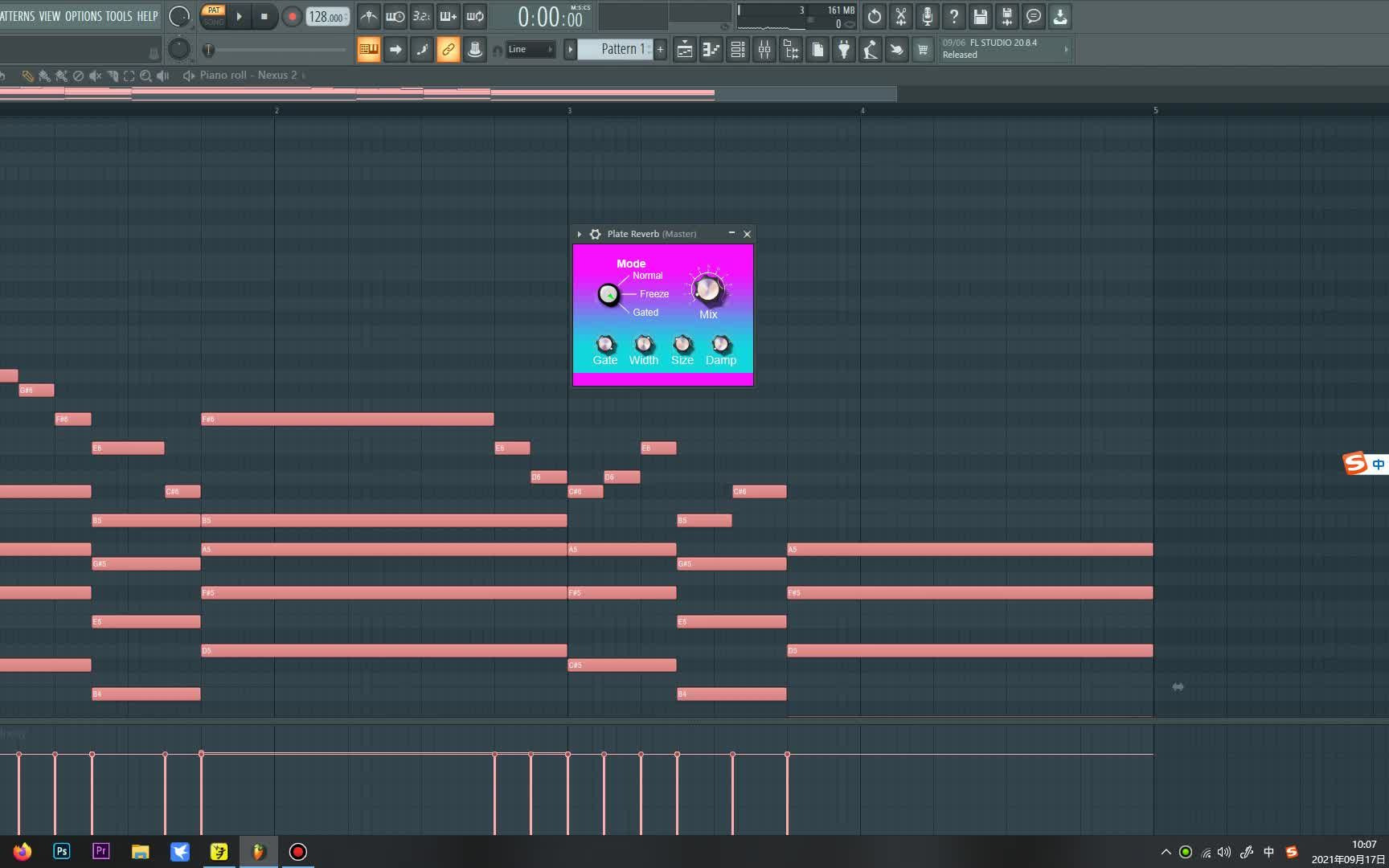The height and width of the screenshot is (868, 1389).
Task: Open the TOOLS menu
Action: (119, 16)
